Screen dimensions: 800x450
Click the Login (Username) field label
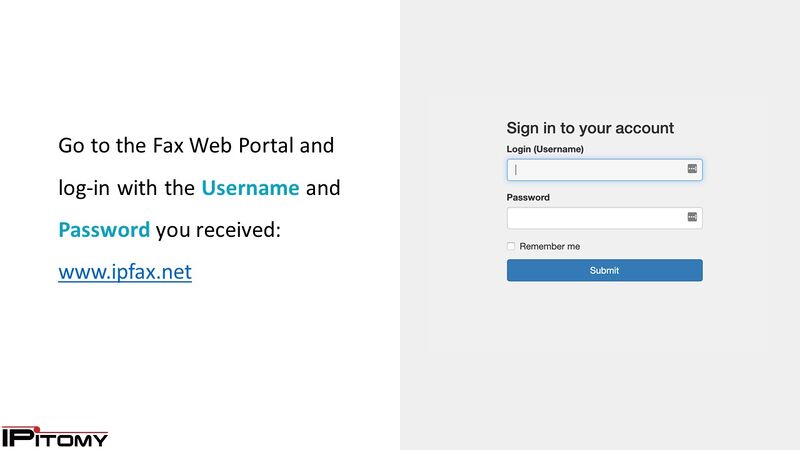coord(545,149)
